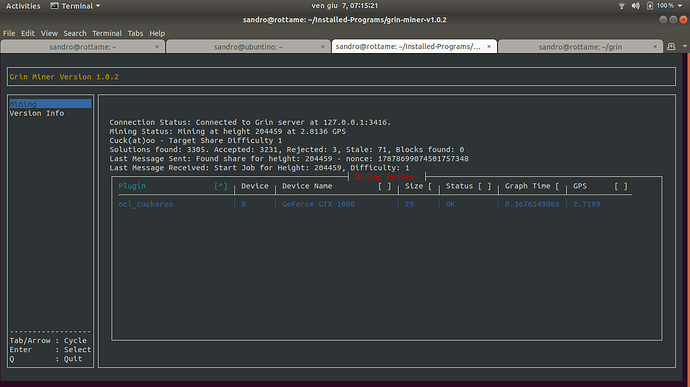Click the new tab icon button
Screen dimensions: 690x387
(x=671, y=47)
